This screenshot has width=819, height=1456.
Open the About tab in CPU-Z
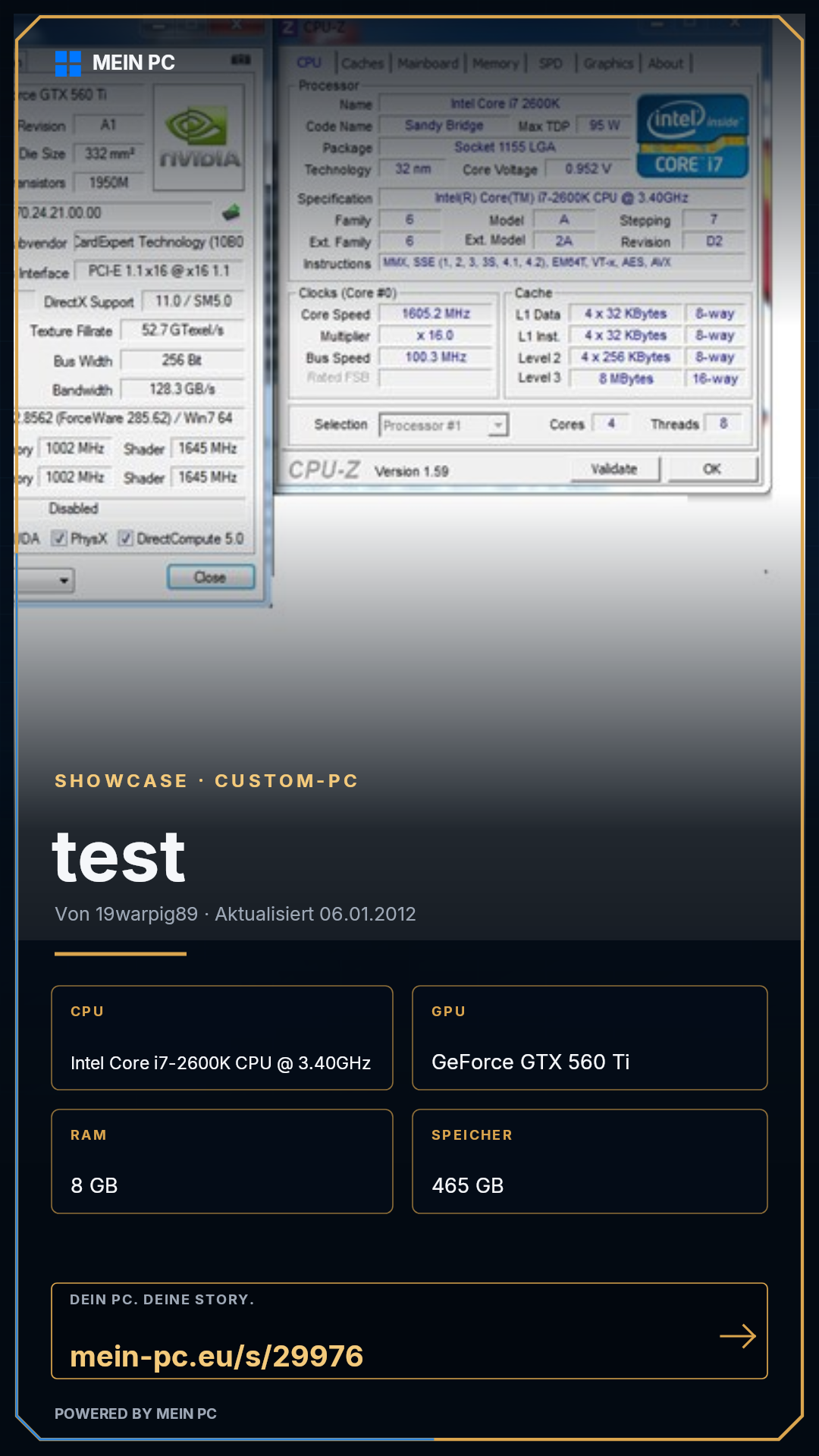coord(666,64)
